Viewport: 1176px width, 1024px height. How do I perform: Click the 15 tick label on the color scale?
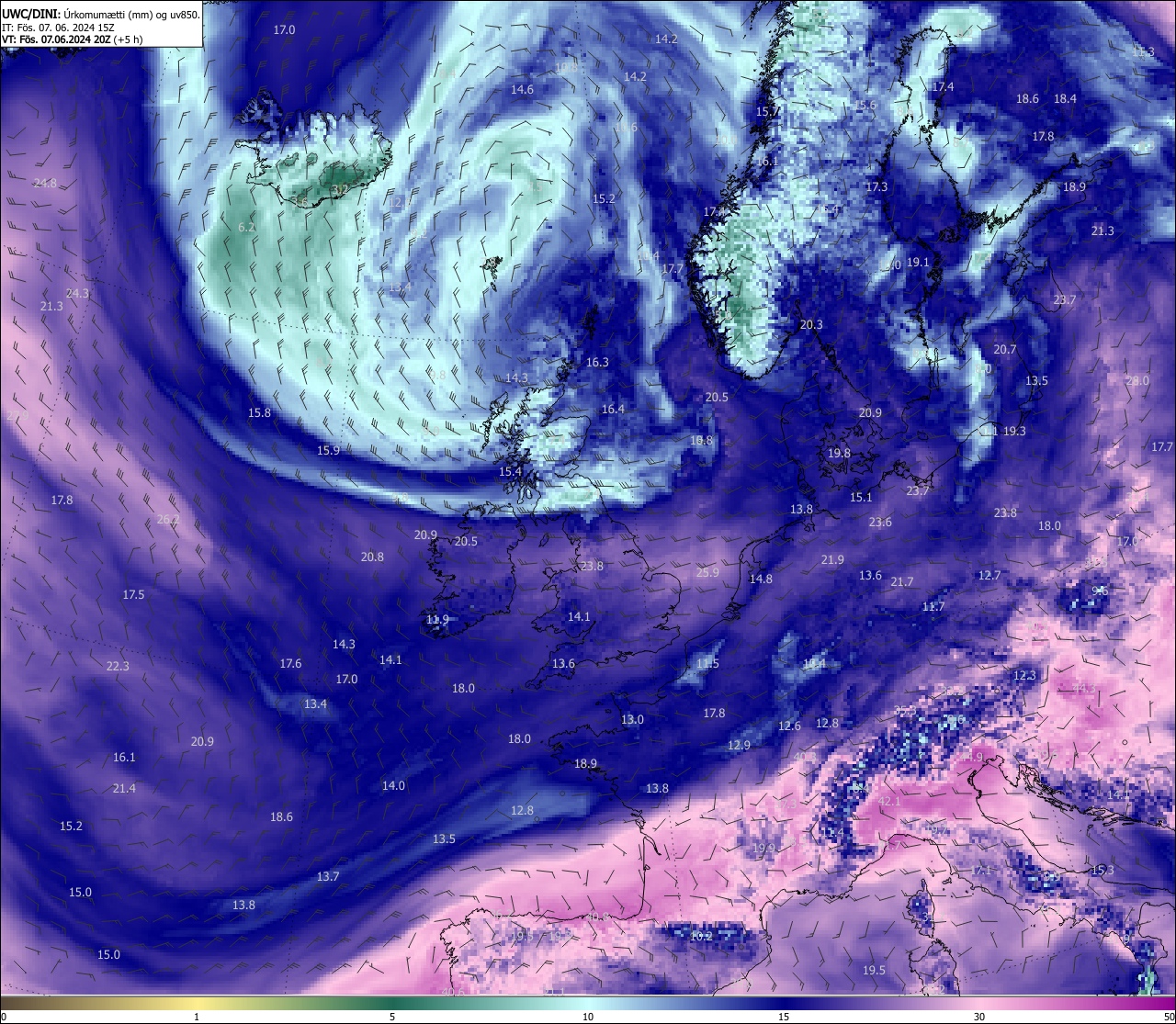[784, 1017]
